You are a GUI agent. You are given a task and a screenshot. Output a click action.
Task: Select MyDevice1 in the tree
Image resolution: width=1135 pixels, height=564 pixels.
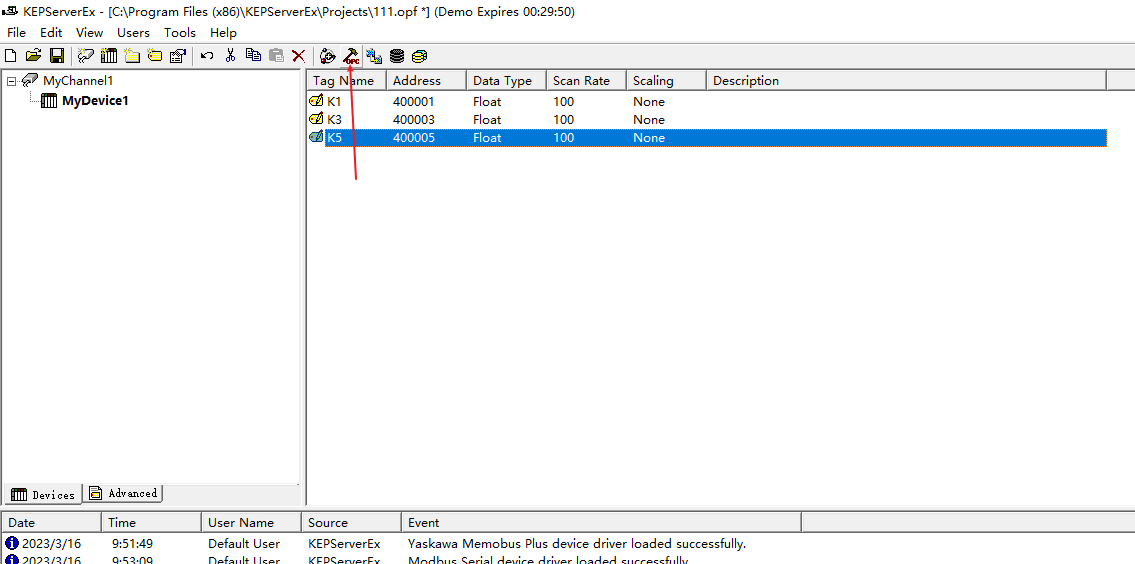click(x=95, y=101)
